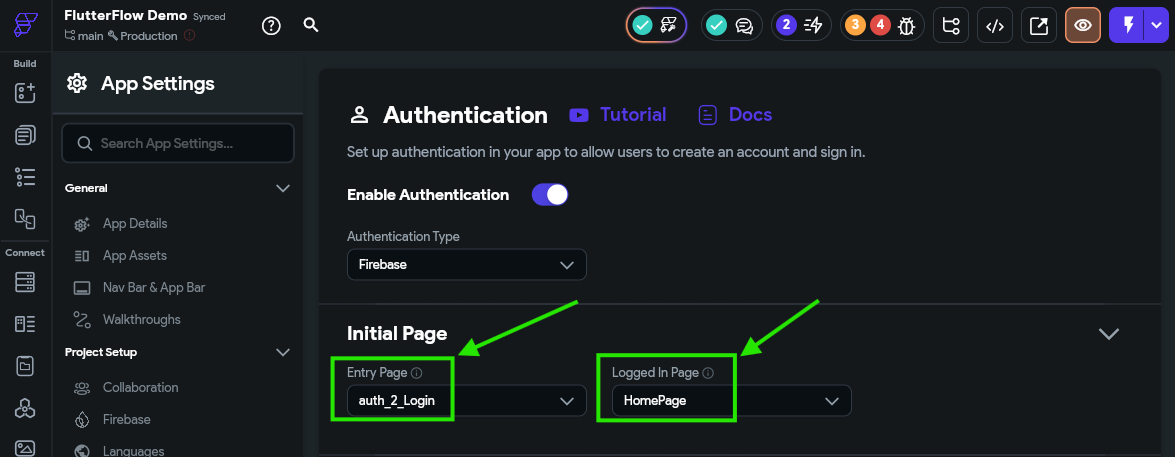Viewport: 1175px width, 457px height.
Task: Open the View Code icon
Action: 994,26
